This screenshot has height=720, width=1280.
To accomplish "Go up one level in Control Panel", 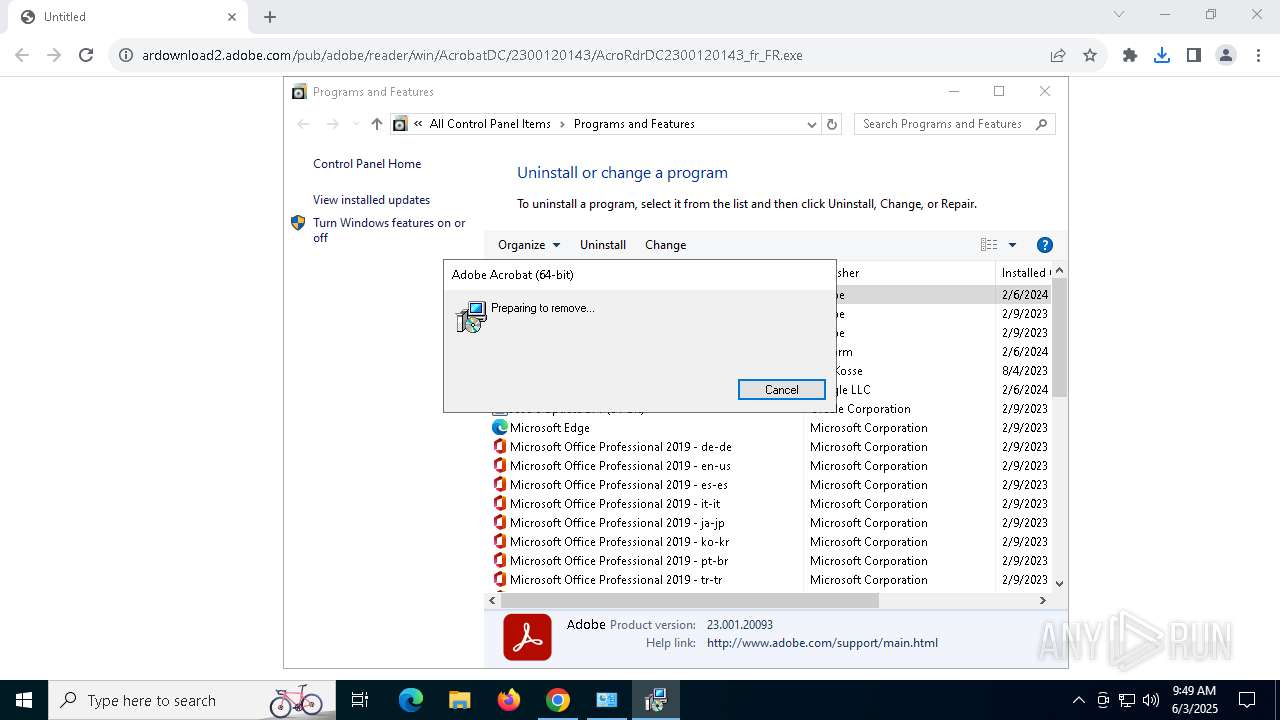I will pyautogui.click(x=376, y=124).
